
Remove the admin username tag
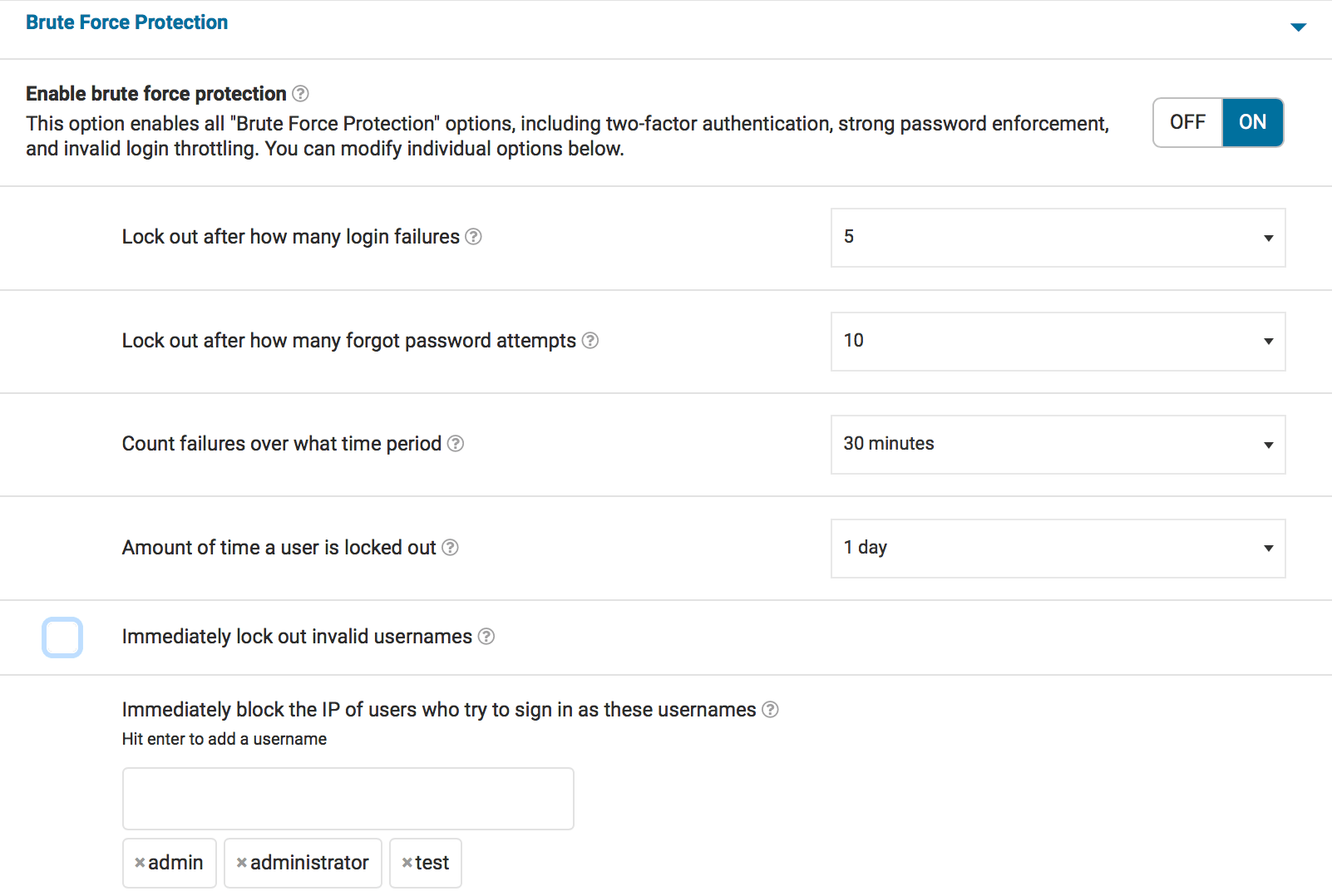pyautogui.click(x=140, y=863)
